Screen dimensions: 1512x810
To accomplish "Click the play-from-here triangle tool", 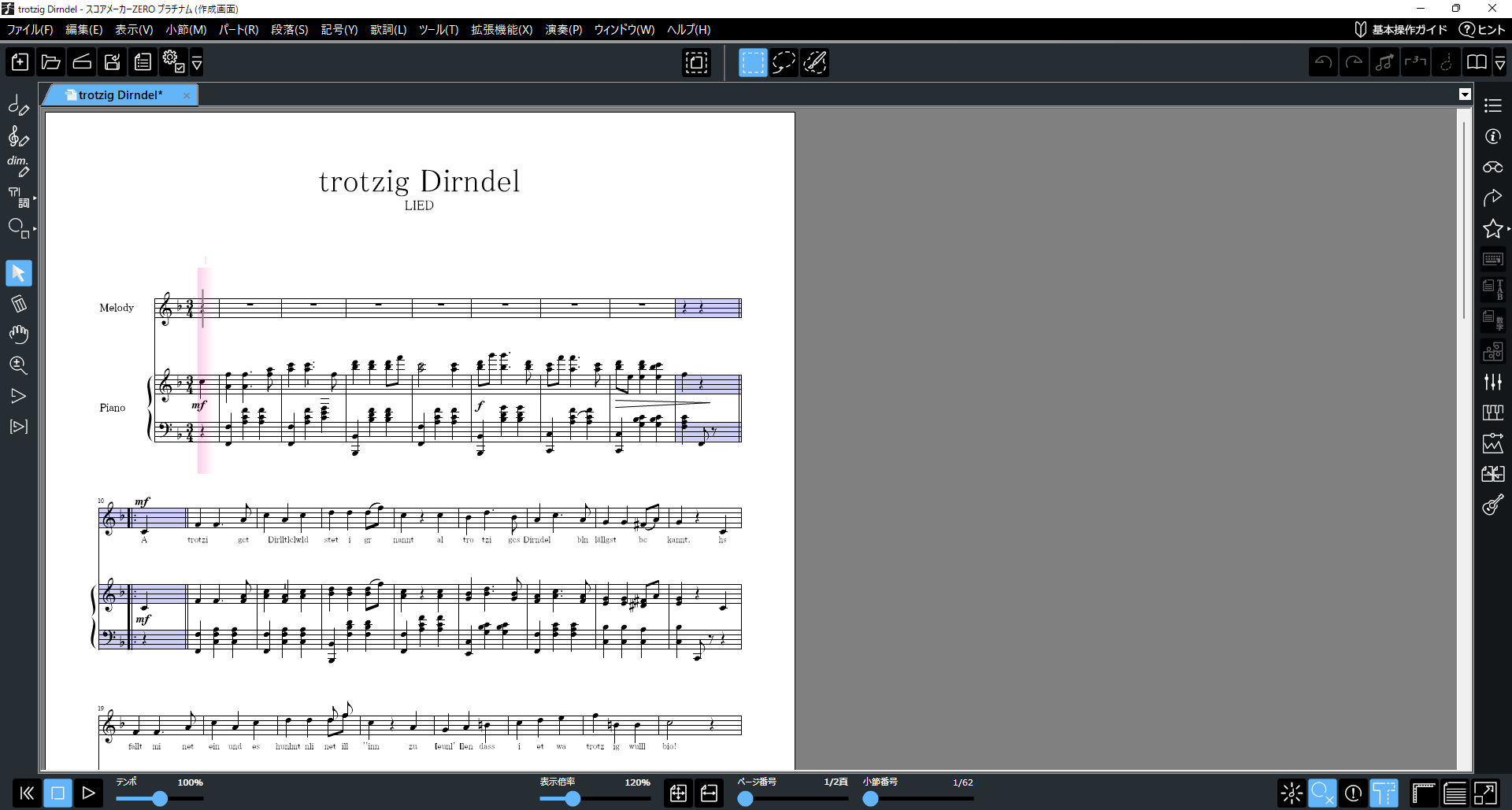I will (18, 396).
